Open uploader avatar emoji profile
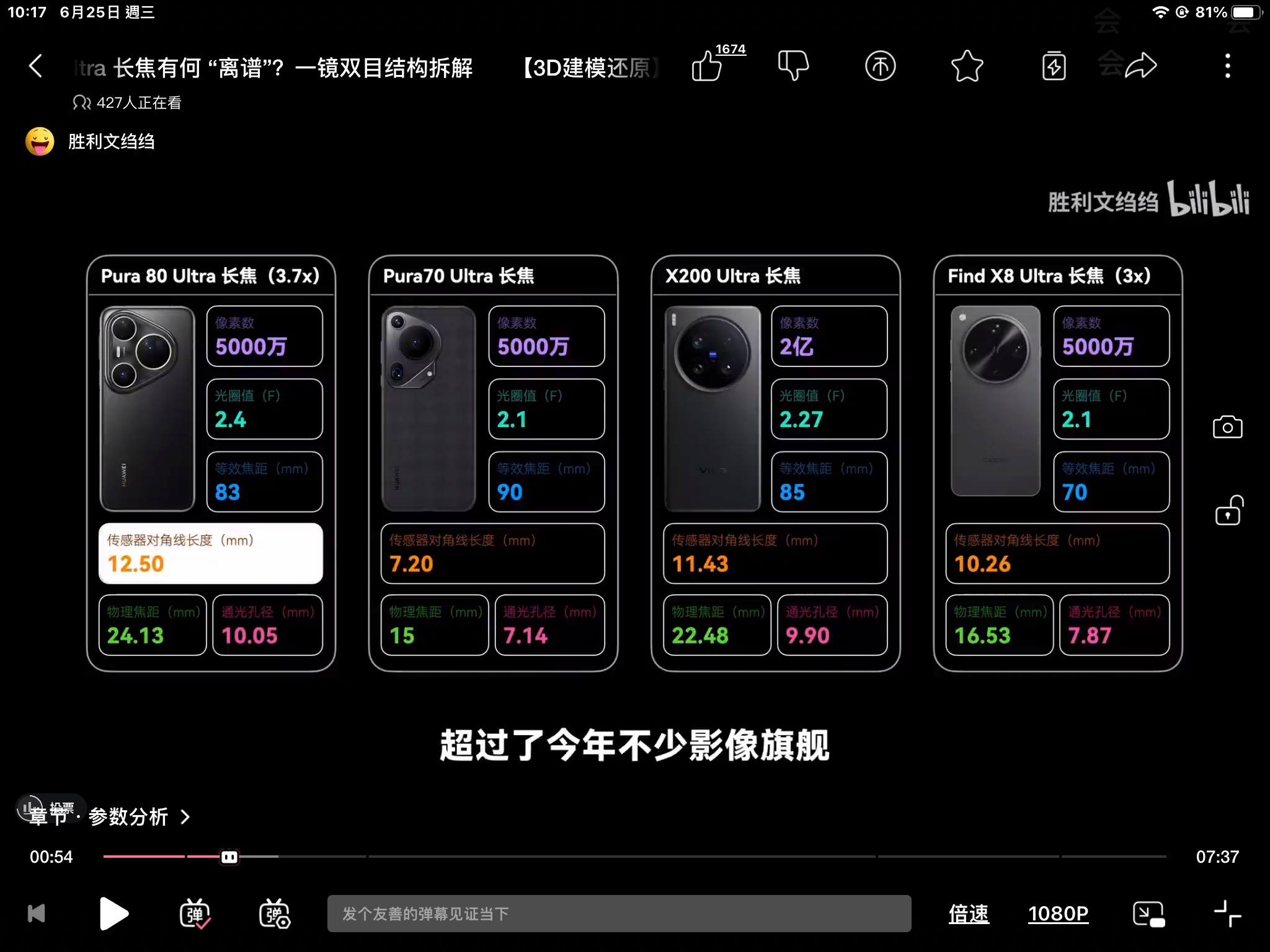This screenshot has width=1270, height=952. (x=40, y=141)
